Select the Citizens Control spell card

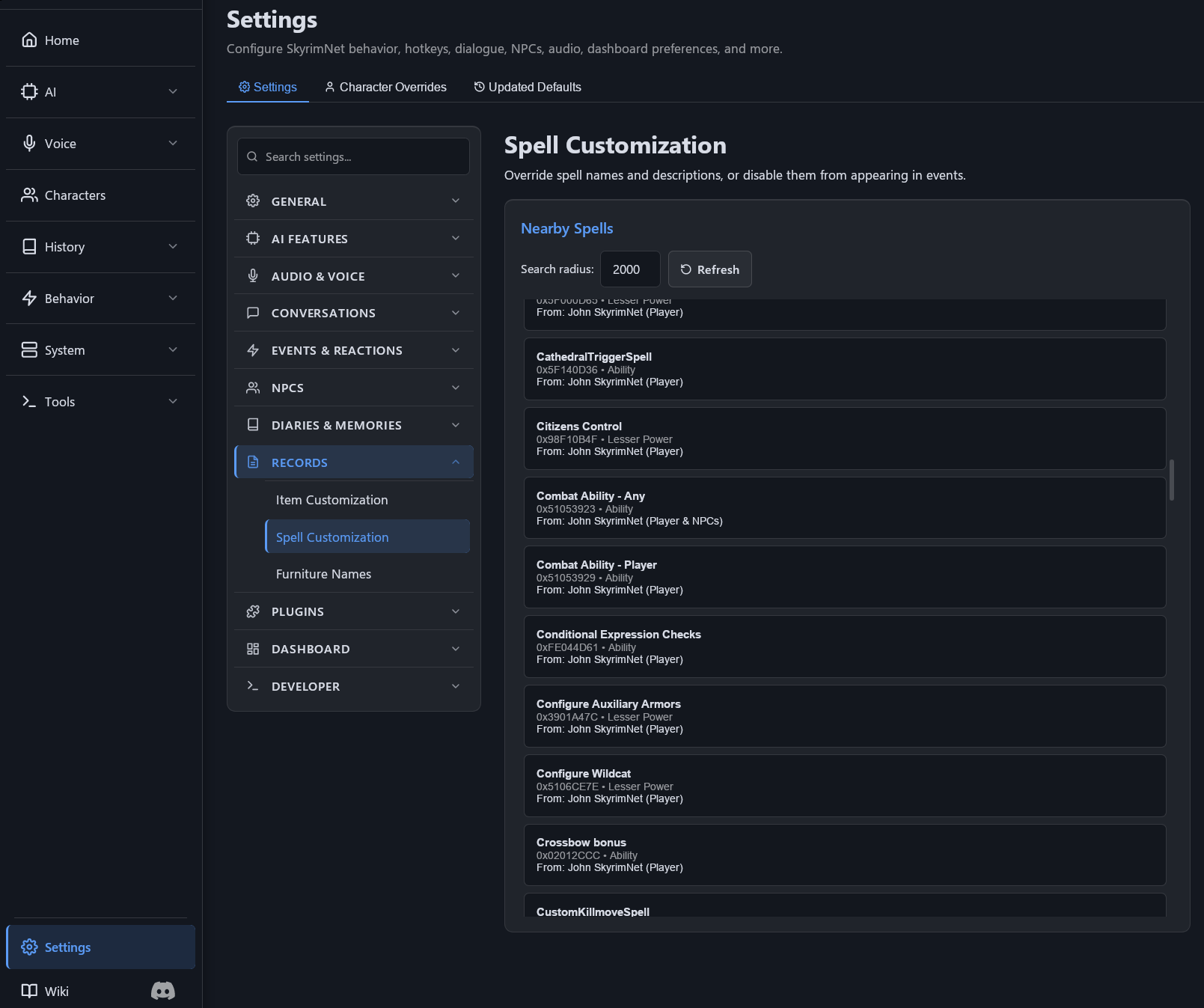[845, 439]
